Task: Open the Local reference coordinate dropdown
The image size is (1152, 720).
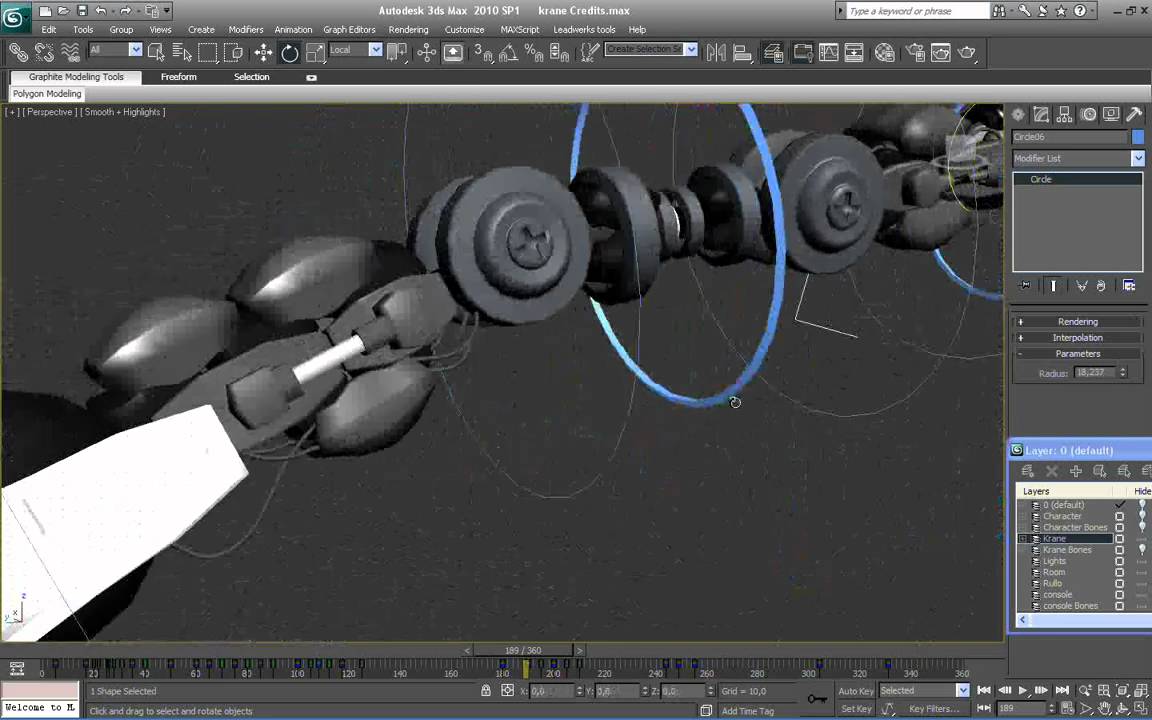Action: [x=375, y=49]
